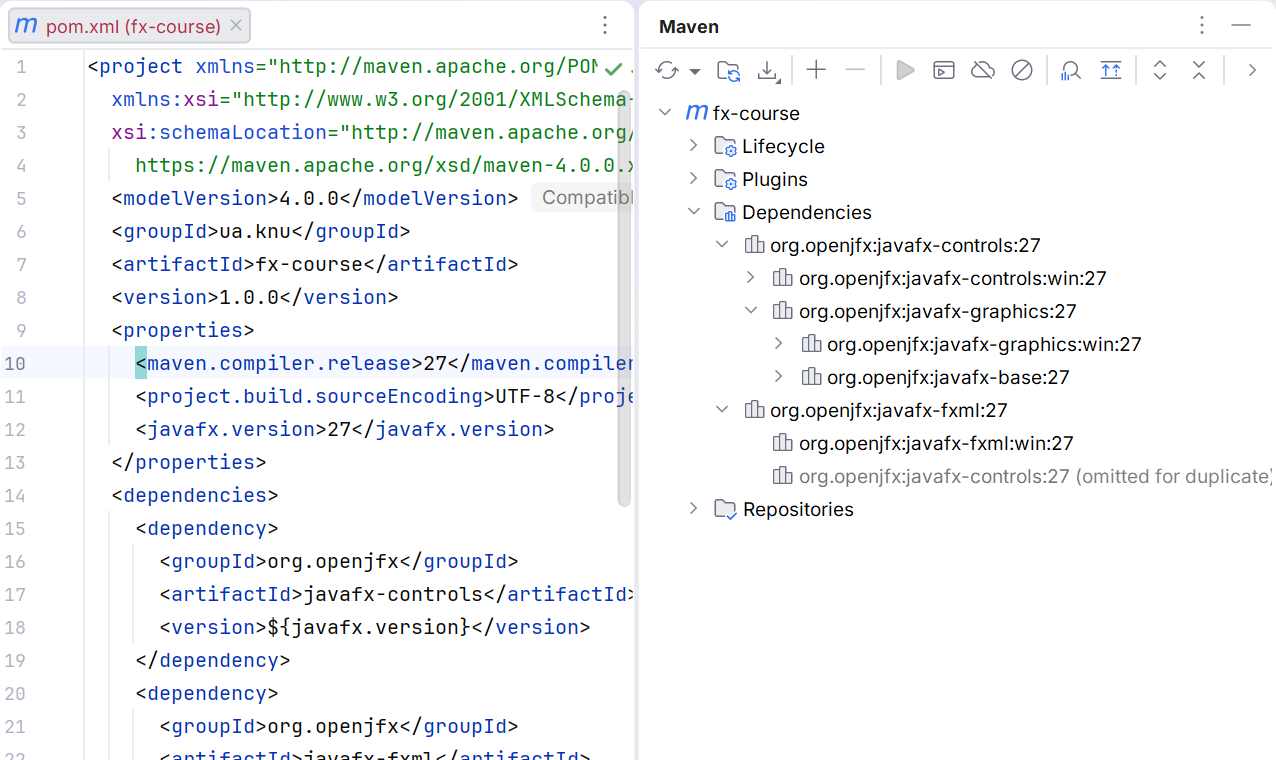The height and width of the screenshot is (760, 1276).
Task: Click the fx-course Maven module icon
Action: coord(697,113)
